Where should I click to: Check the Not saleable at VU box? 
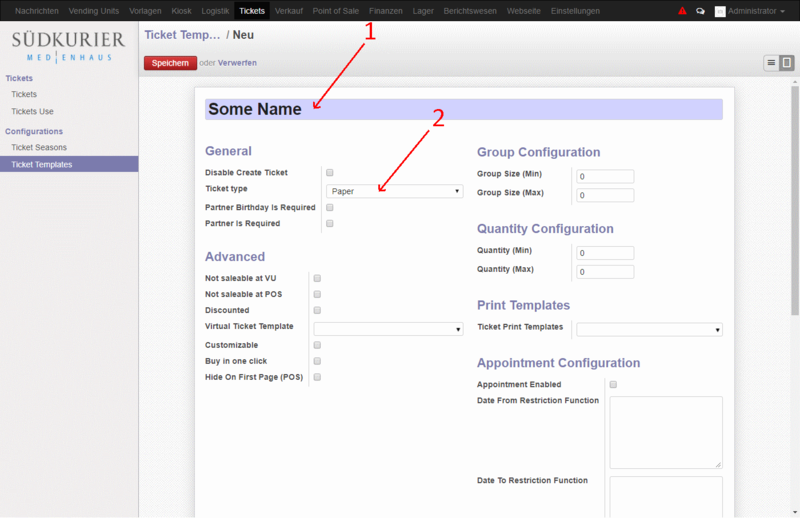318,279
